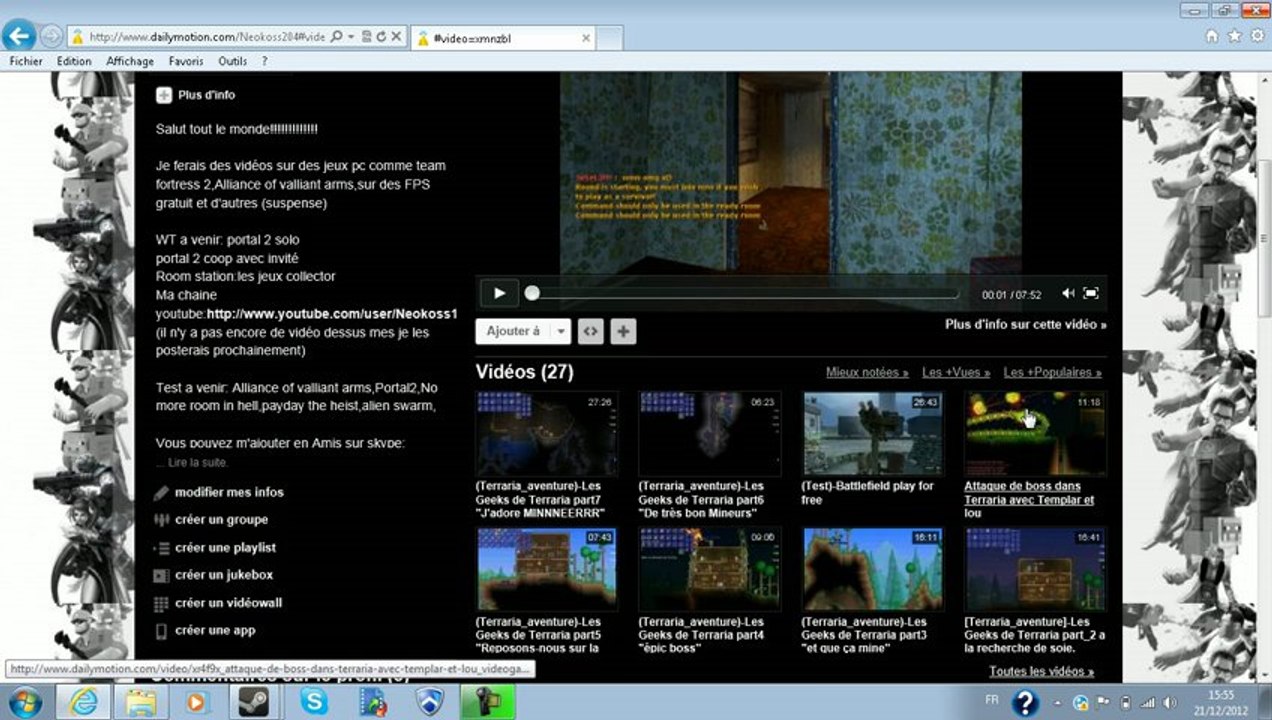Click the playlist icon beside créer une playlist
The width and height of the screenshot is (1272, 720).
point(161,548)
